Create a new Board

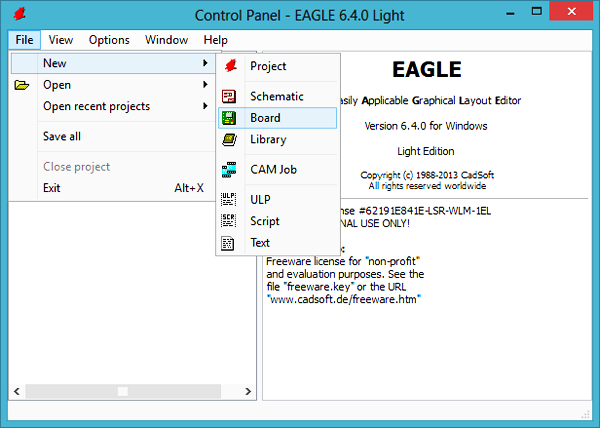tap(277, 118)
